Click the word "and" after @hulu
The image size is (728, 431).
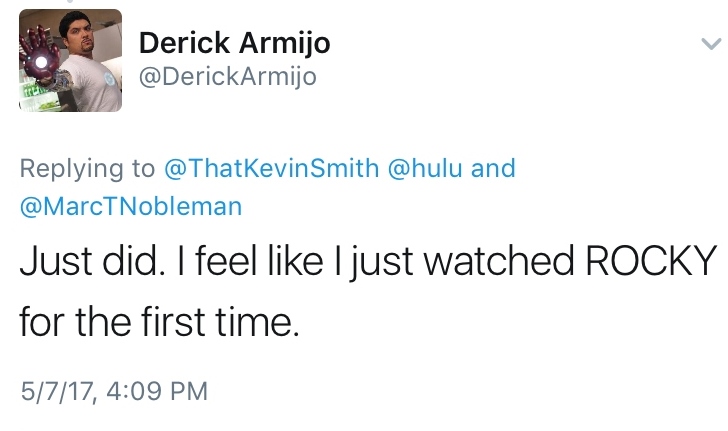493,167
